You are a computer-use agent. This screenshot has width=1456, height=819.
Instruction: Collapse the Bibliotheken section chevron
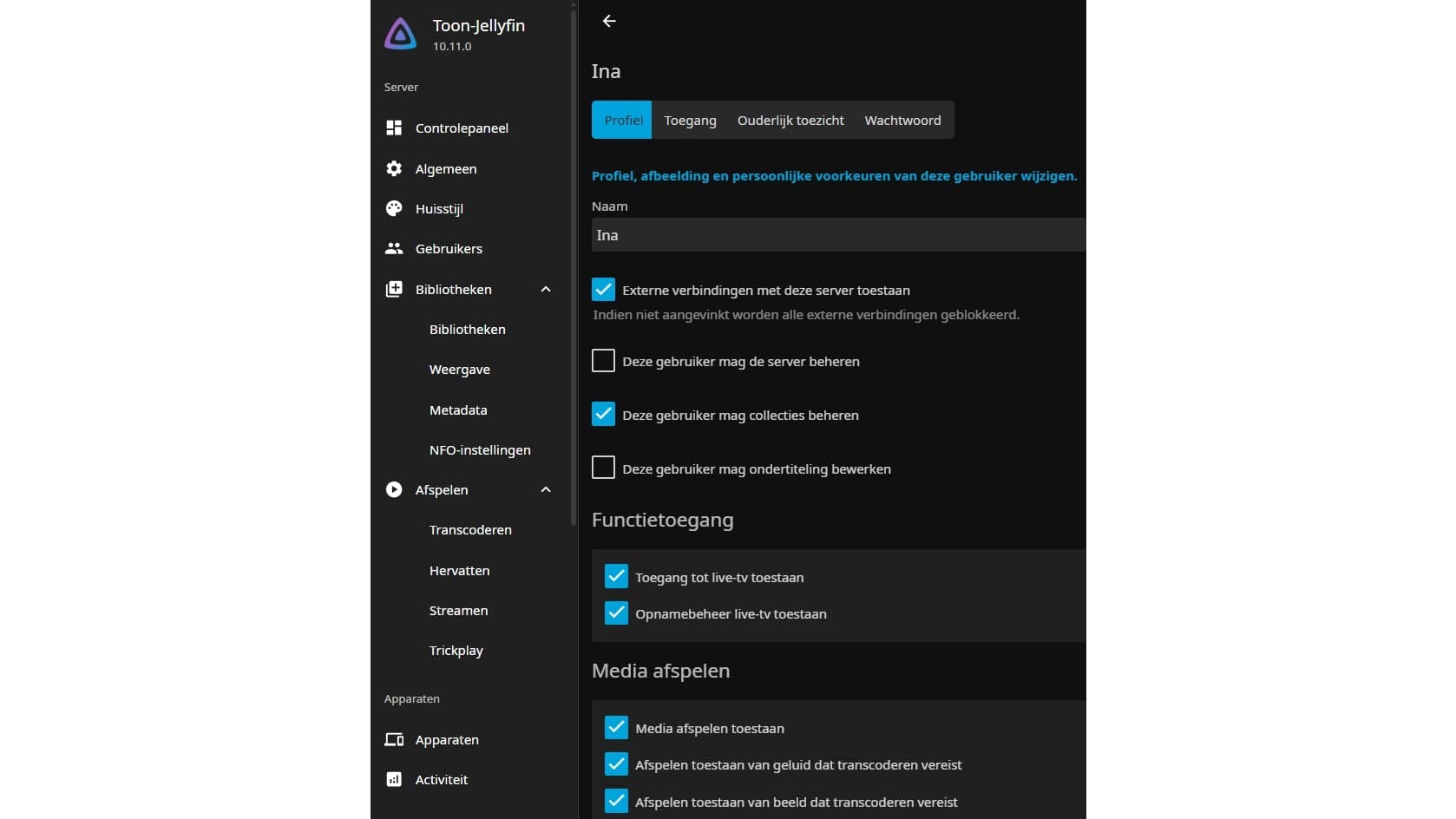[546, 289]
